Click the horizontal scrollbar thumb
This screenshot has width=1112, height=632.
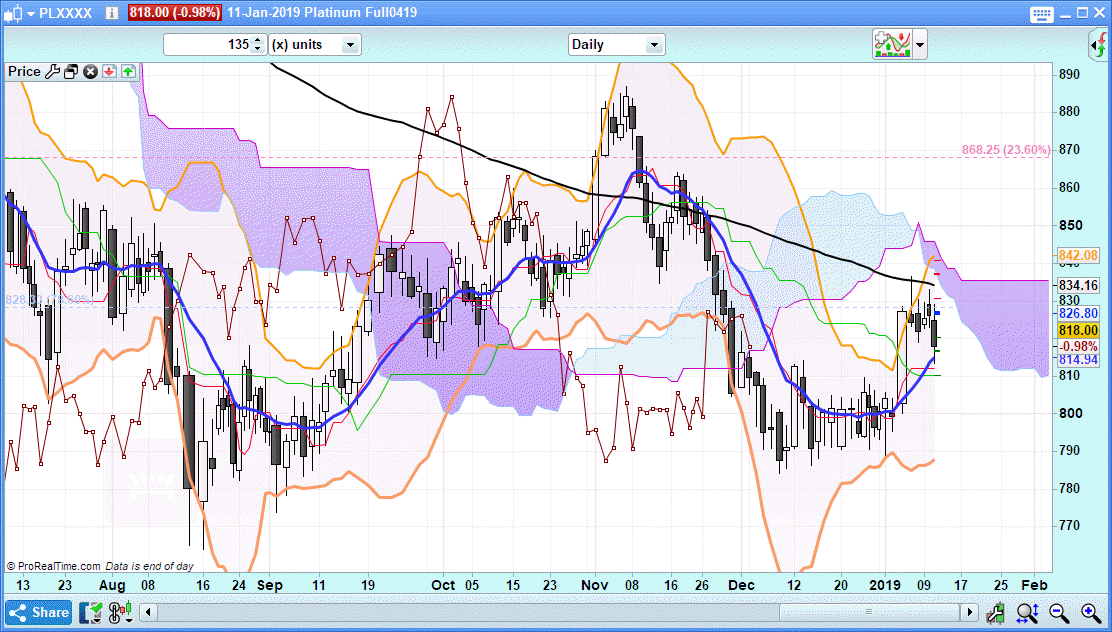(869, 611)
